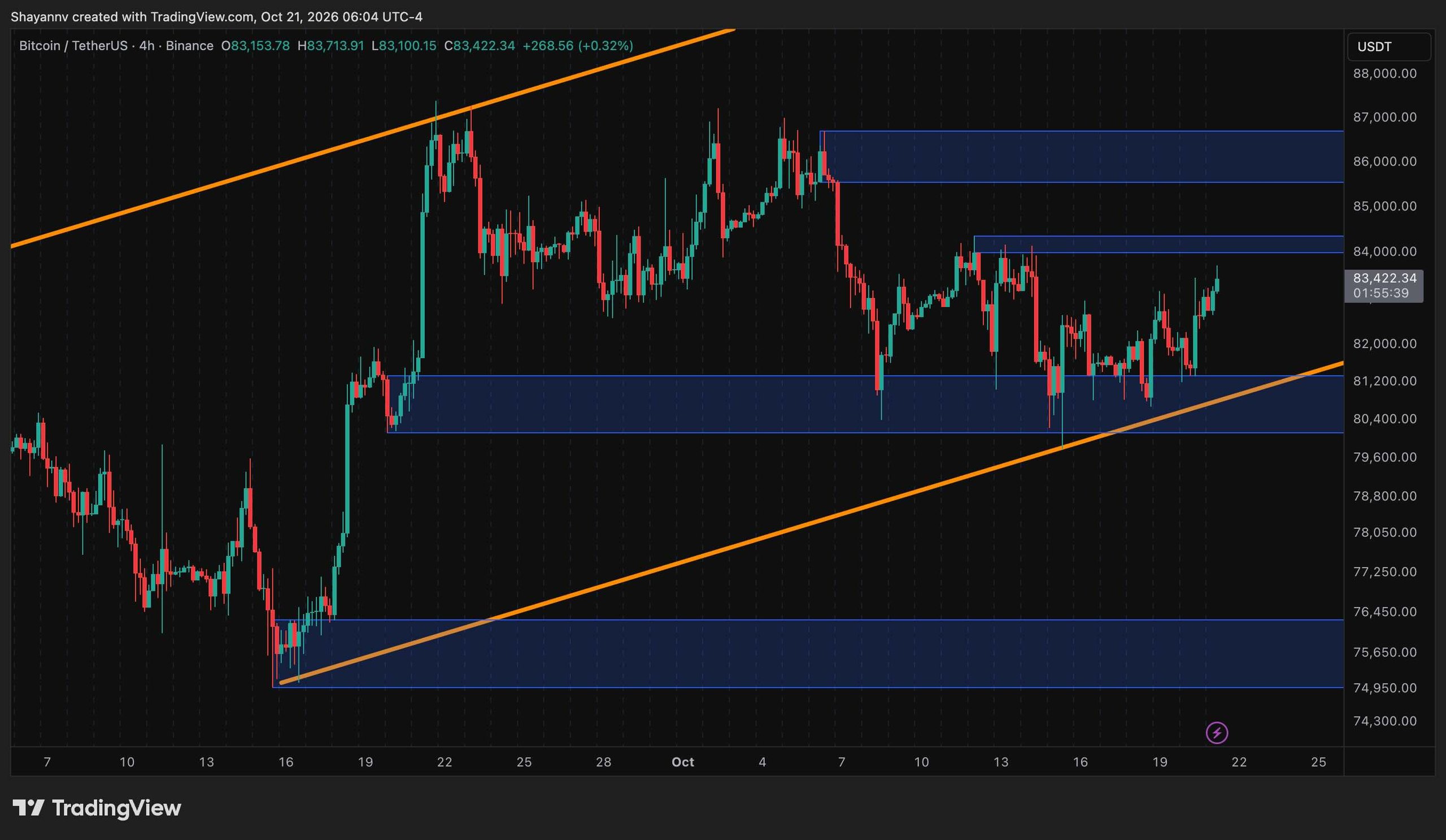This screenshot has width=1446, height=840.
Task: Click the 78,050.00 price axis label
Action: coord(1384,532)
